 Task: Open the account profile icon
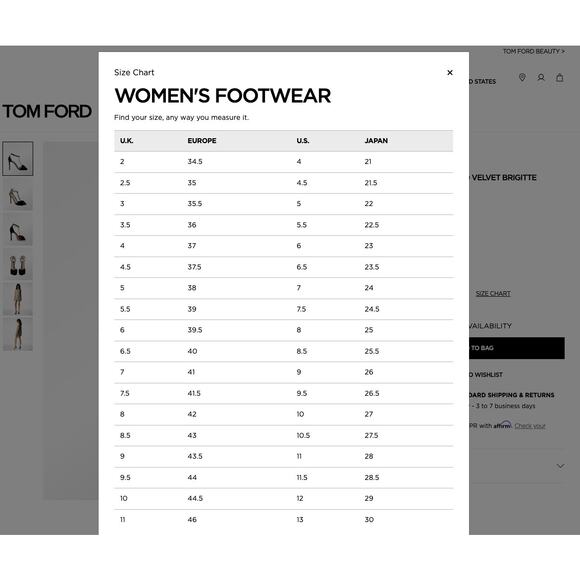click(x=541, y=78)
